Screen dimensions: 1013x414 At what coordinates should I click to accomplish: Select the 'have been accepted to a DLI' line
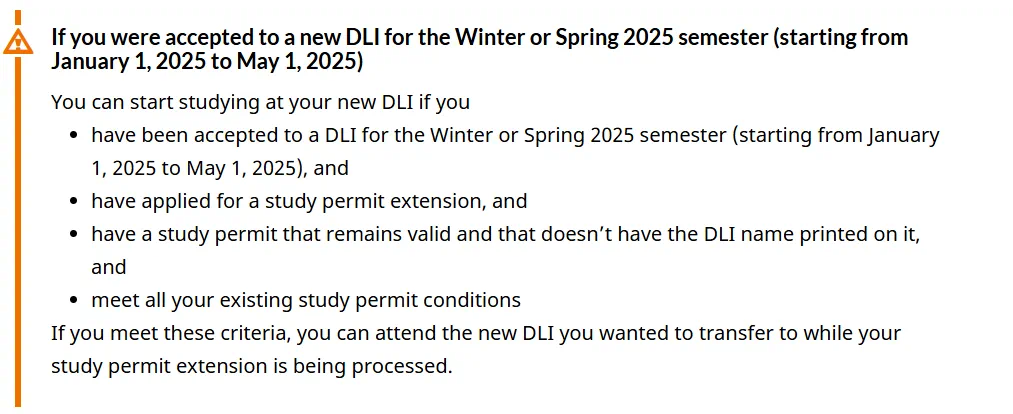[515, 136]
